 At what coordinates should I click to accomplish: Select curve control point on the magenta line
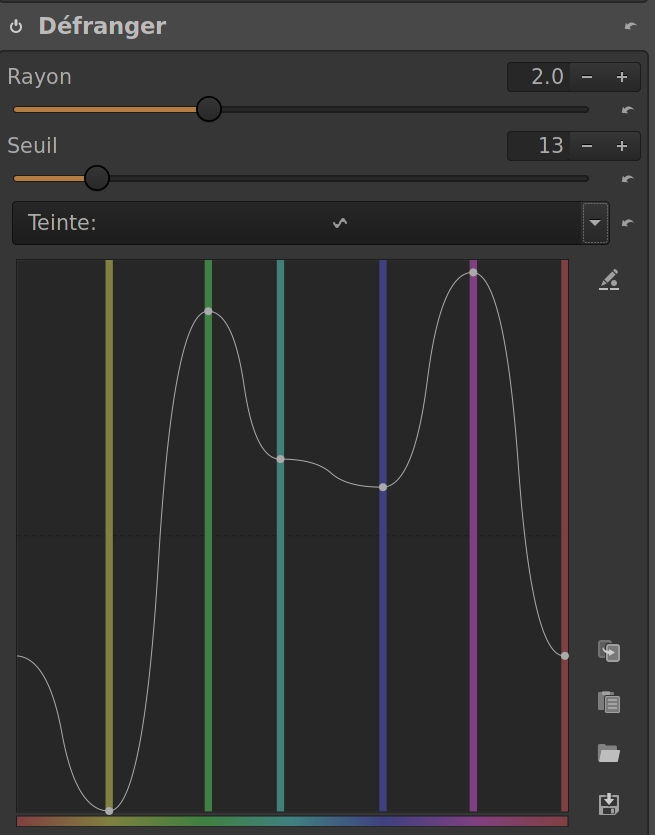[x=473, y=272]
